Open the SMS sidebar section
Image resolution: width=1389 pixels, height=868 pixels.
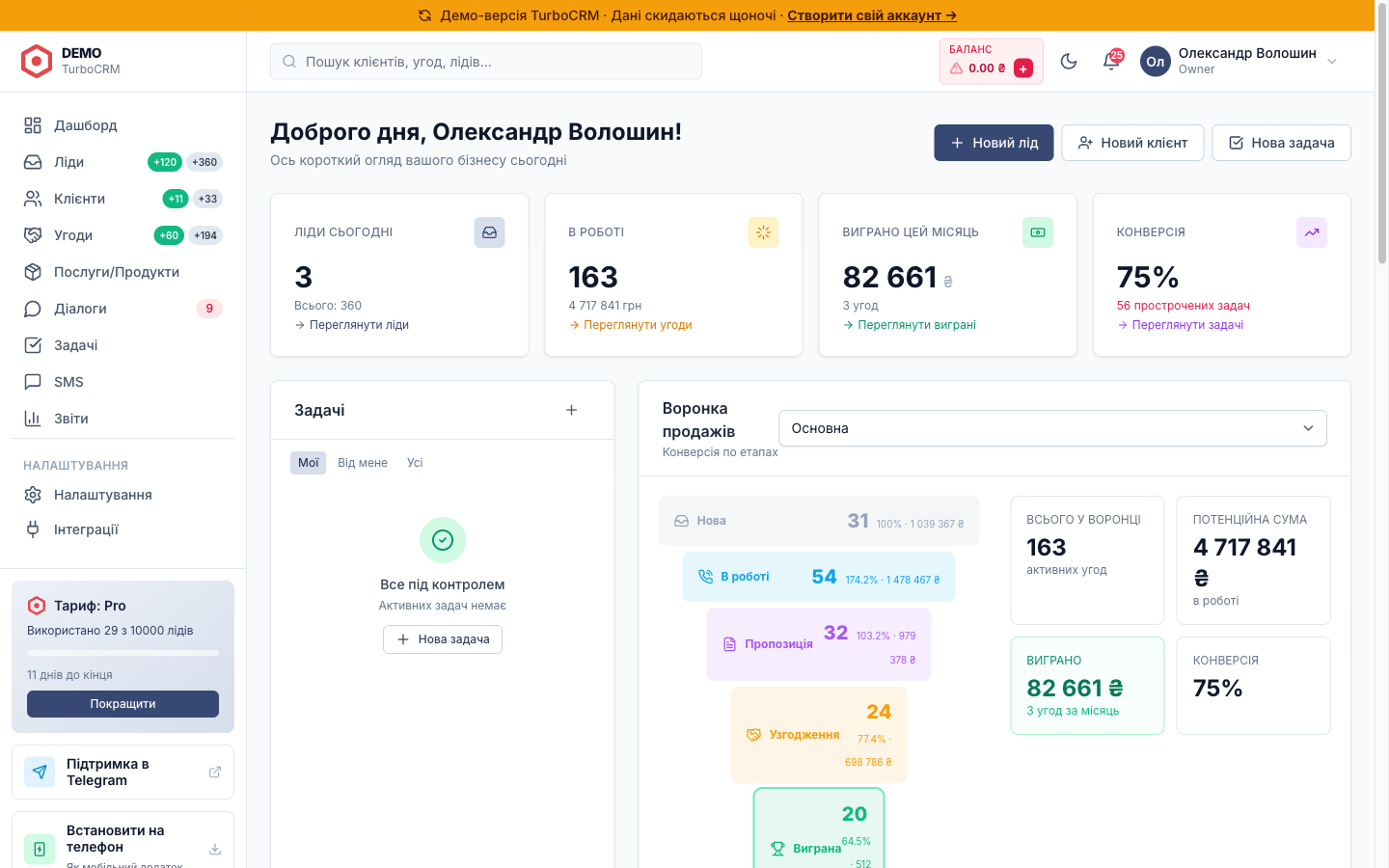(123, 382)
